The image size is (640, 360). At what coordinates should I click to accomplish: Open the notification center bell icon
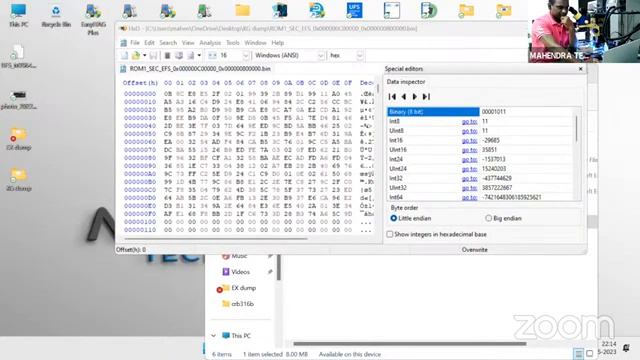[x=626, y=348]
